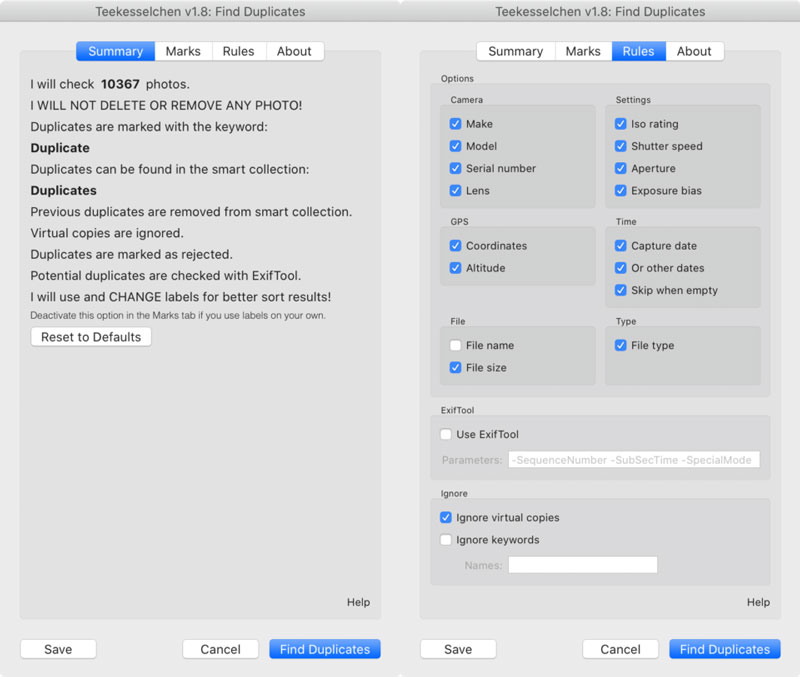Enable the File name checkbox

(456, 346)
